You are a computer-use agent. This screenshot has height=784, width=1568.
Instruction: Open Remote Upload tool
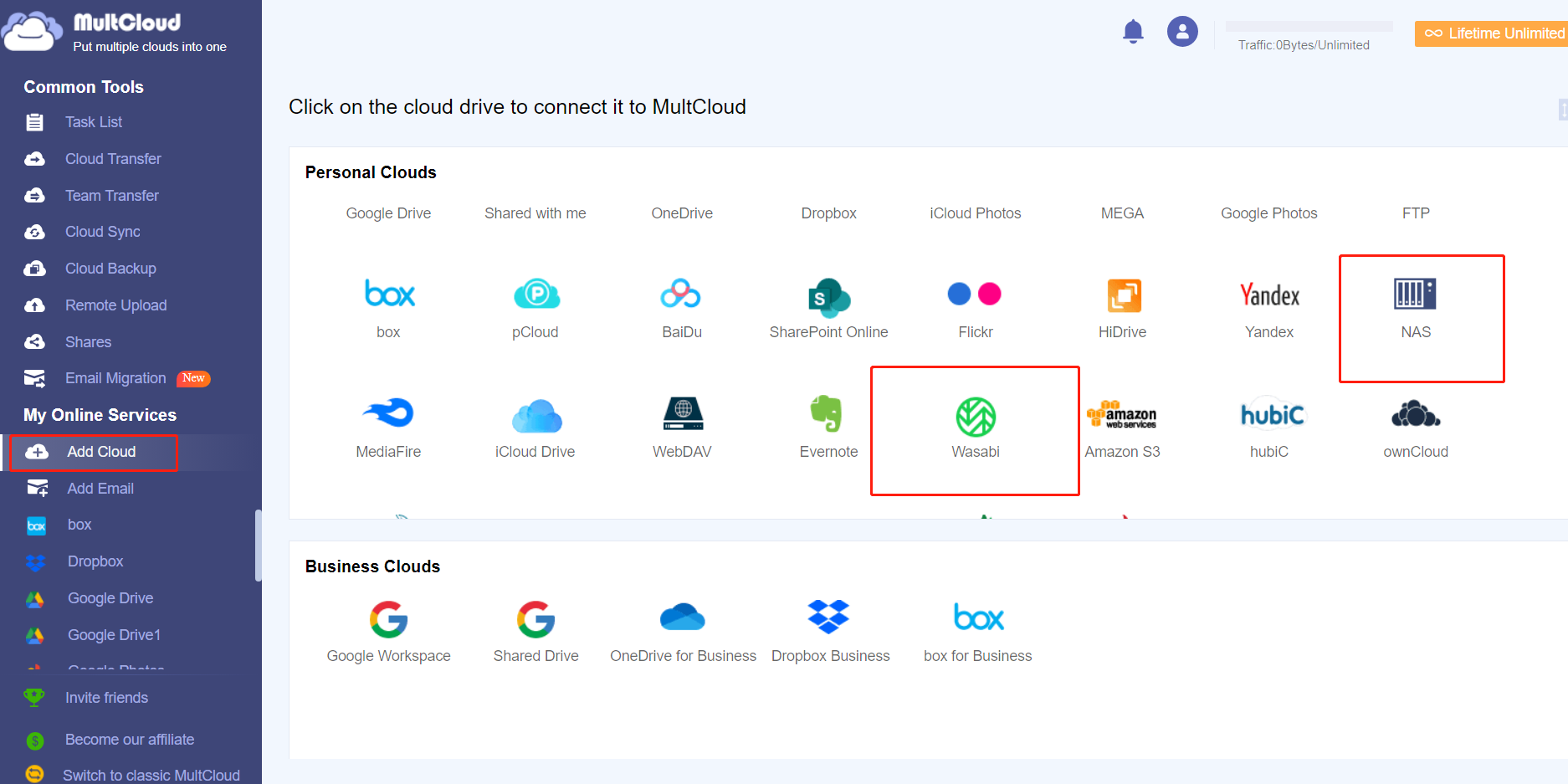[x=116, y=305]
